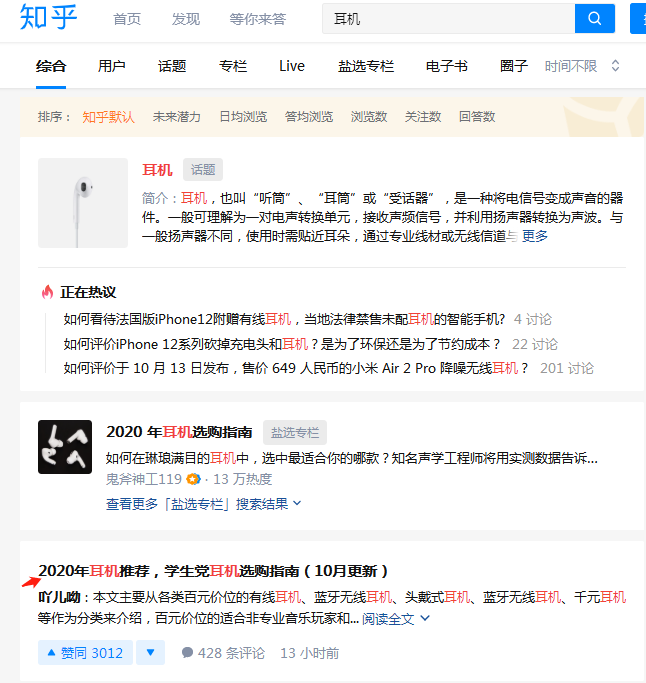
Task: Open the earphone topic thumbnail image
Action: (83, 203)
